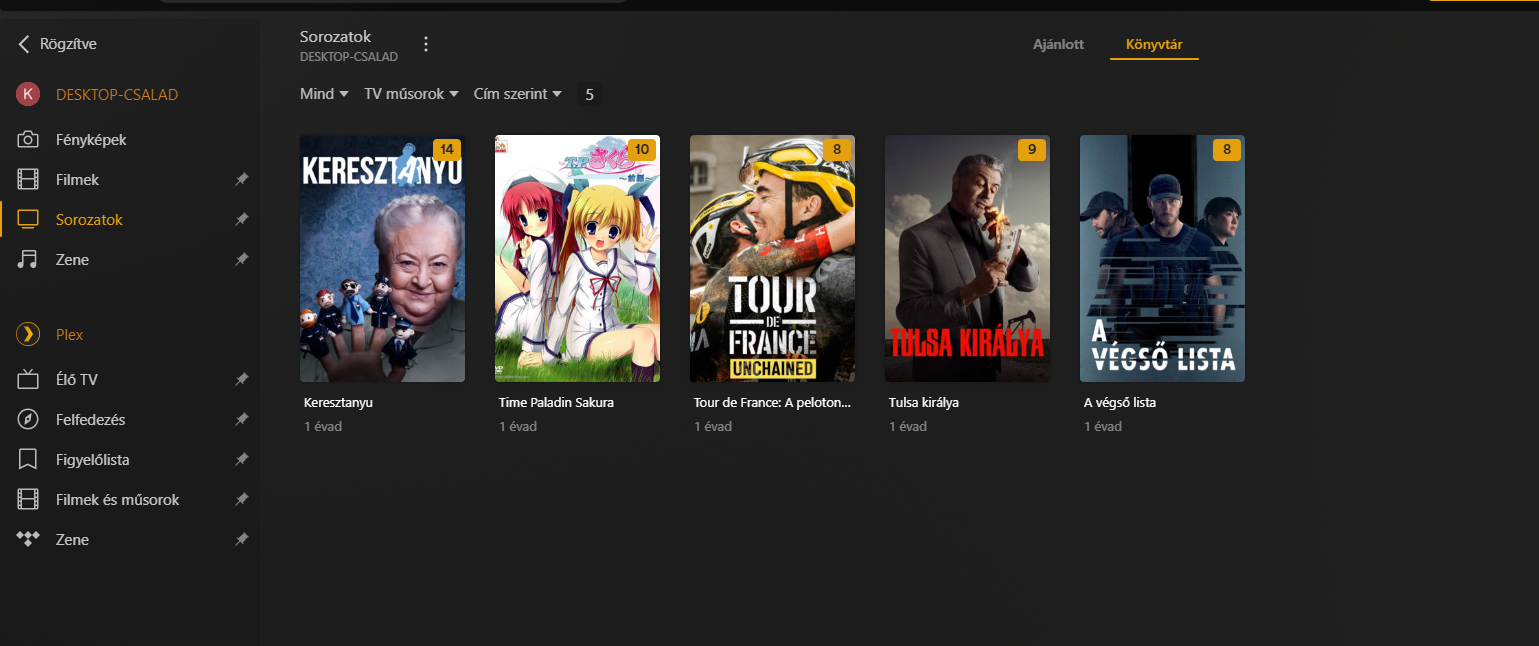Toggle the pin on Élő TV
The height and width of the screenshot is (646, 1539).
coord(241,380)
